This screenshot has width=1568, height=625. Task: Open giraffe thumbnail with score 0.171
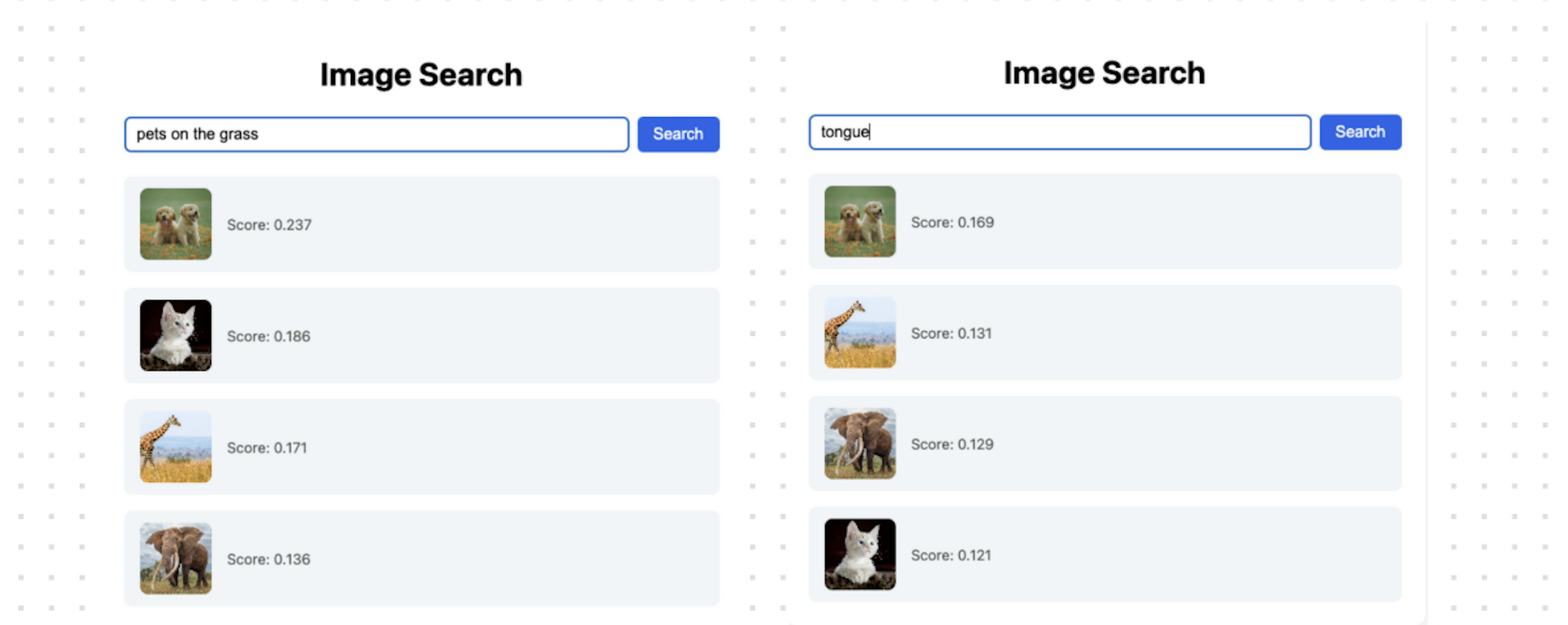point(176,447)
